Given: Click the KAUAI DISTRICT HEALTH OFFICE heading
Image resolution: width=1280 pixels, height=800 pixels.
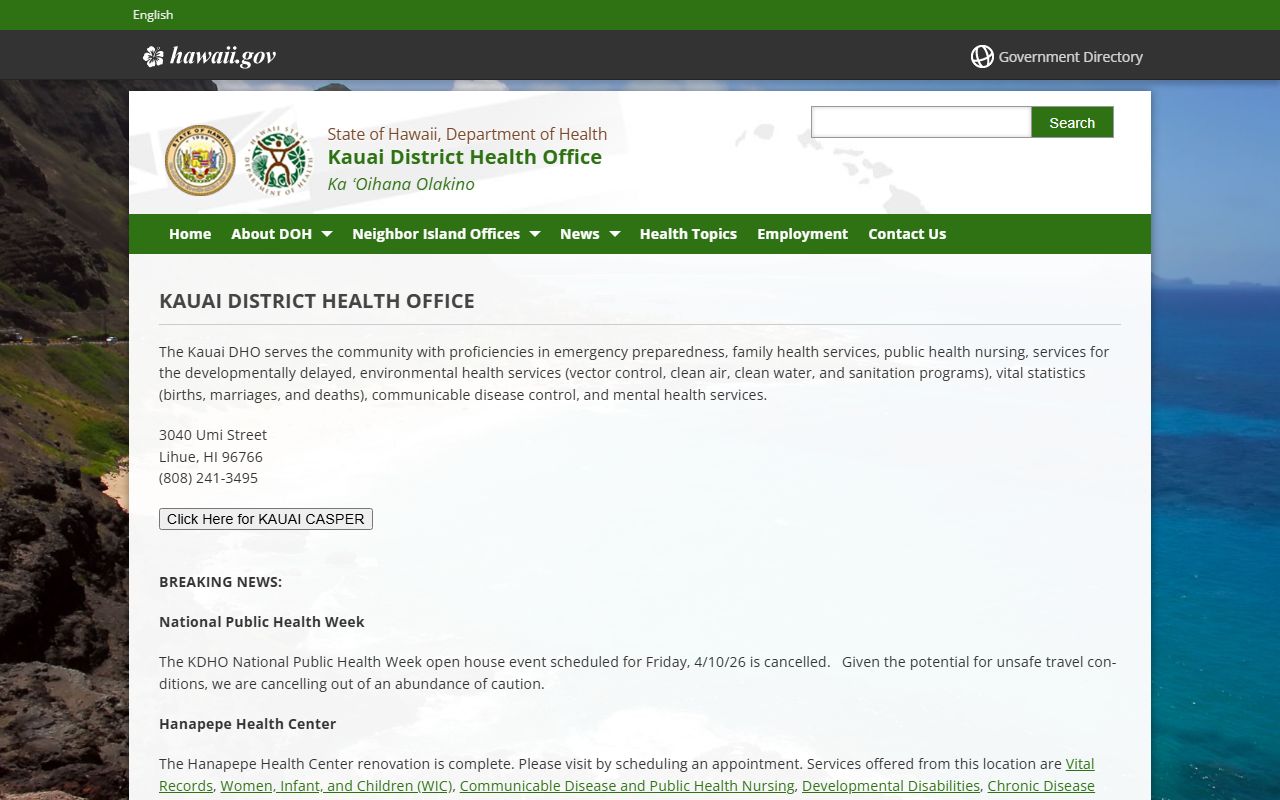Looking at the screenshot, I should point(317,301).
